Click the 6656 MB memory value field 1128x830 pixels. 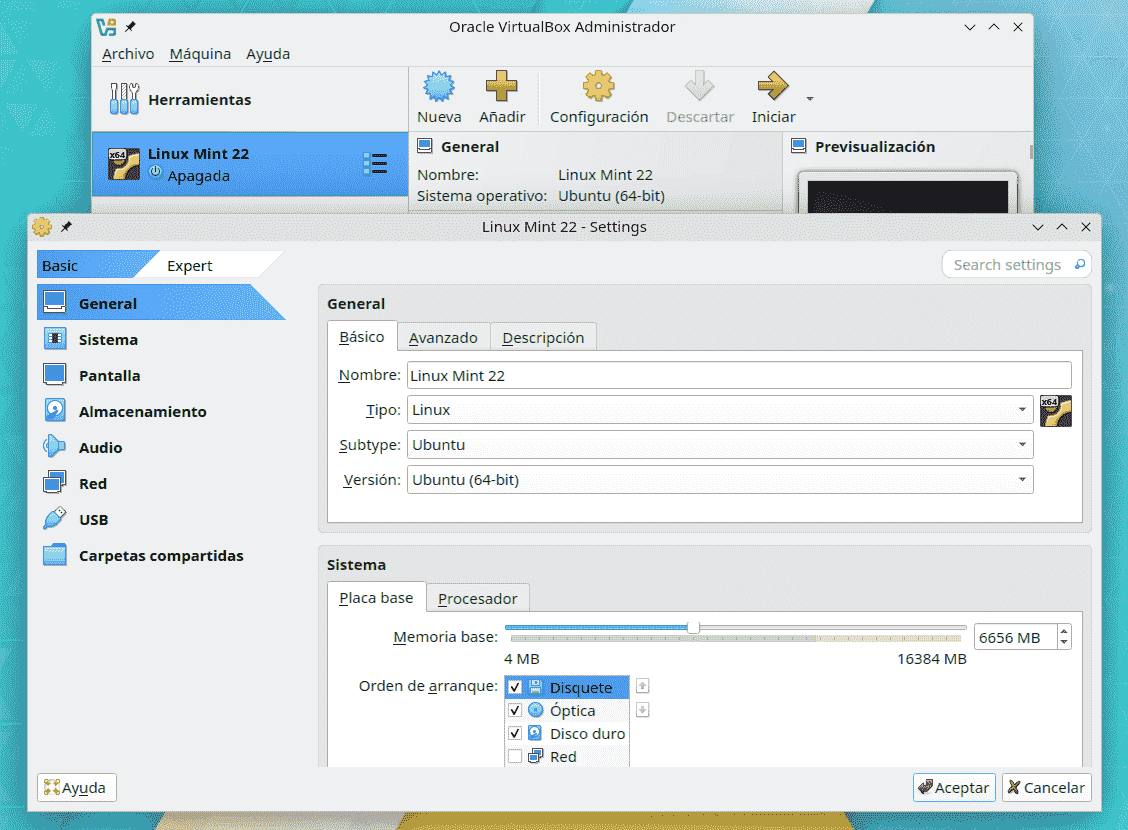point(1014,637)
